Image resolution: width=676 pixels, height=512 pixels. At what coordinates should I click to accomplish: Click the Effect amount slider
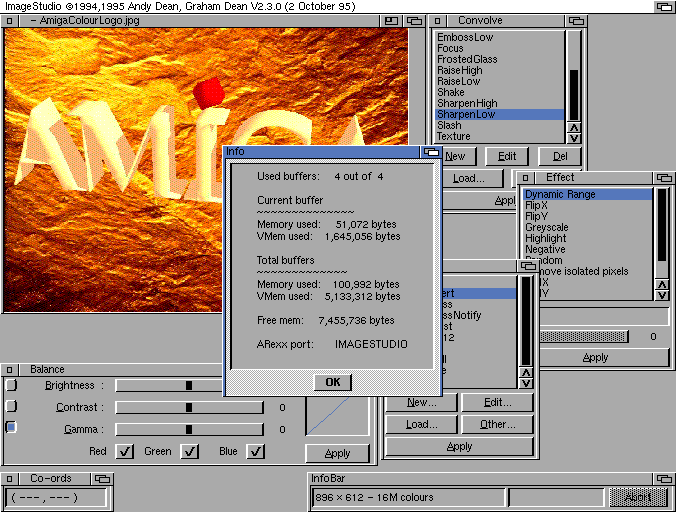(x=584, y=337)
